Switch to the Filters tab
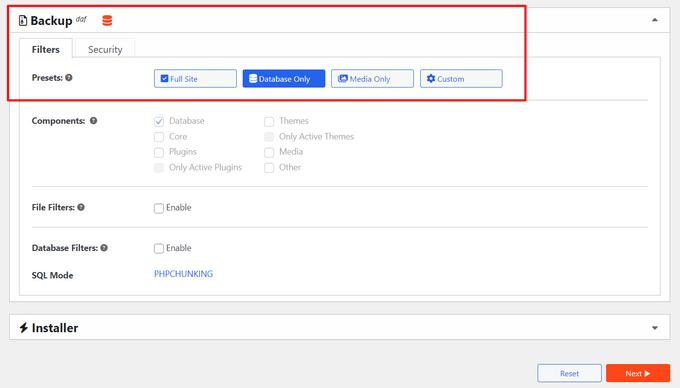The height and width of the screenshot is (388, 680). (46, 49)
